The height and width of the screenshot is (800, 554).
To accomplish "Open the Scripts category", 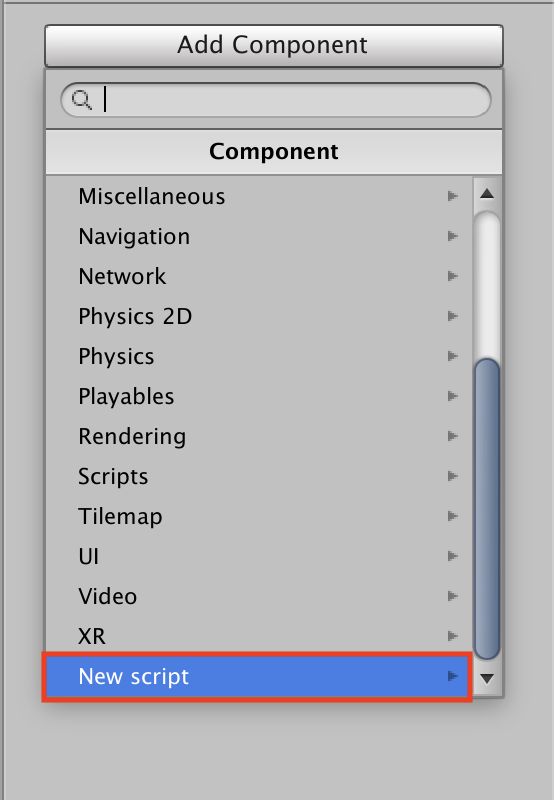I will click(259, 476).
